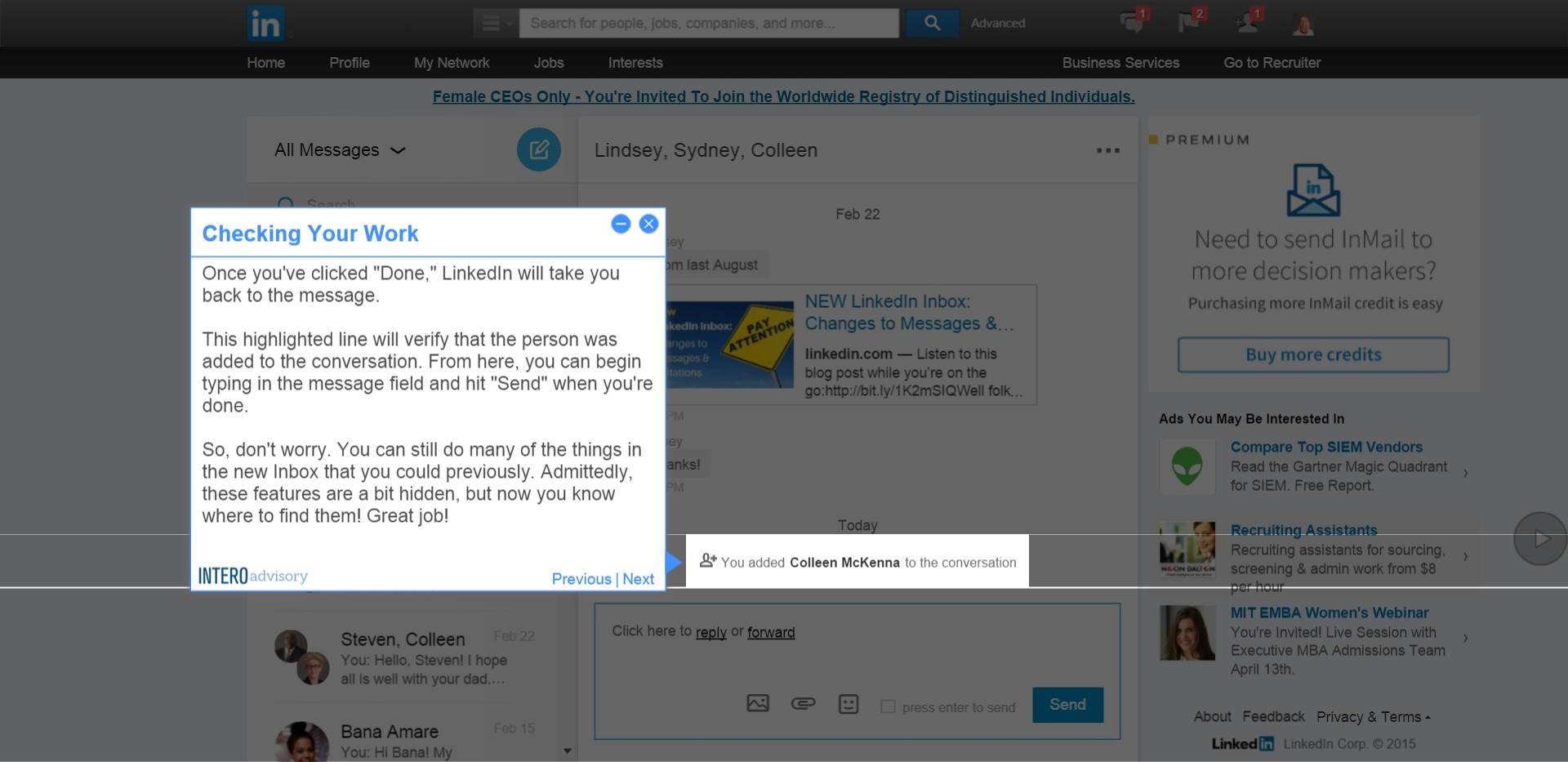This screenshot has height=762, width=1568.
Task: Click the play arrow button at right edge
Action: 1540,538
